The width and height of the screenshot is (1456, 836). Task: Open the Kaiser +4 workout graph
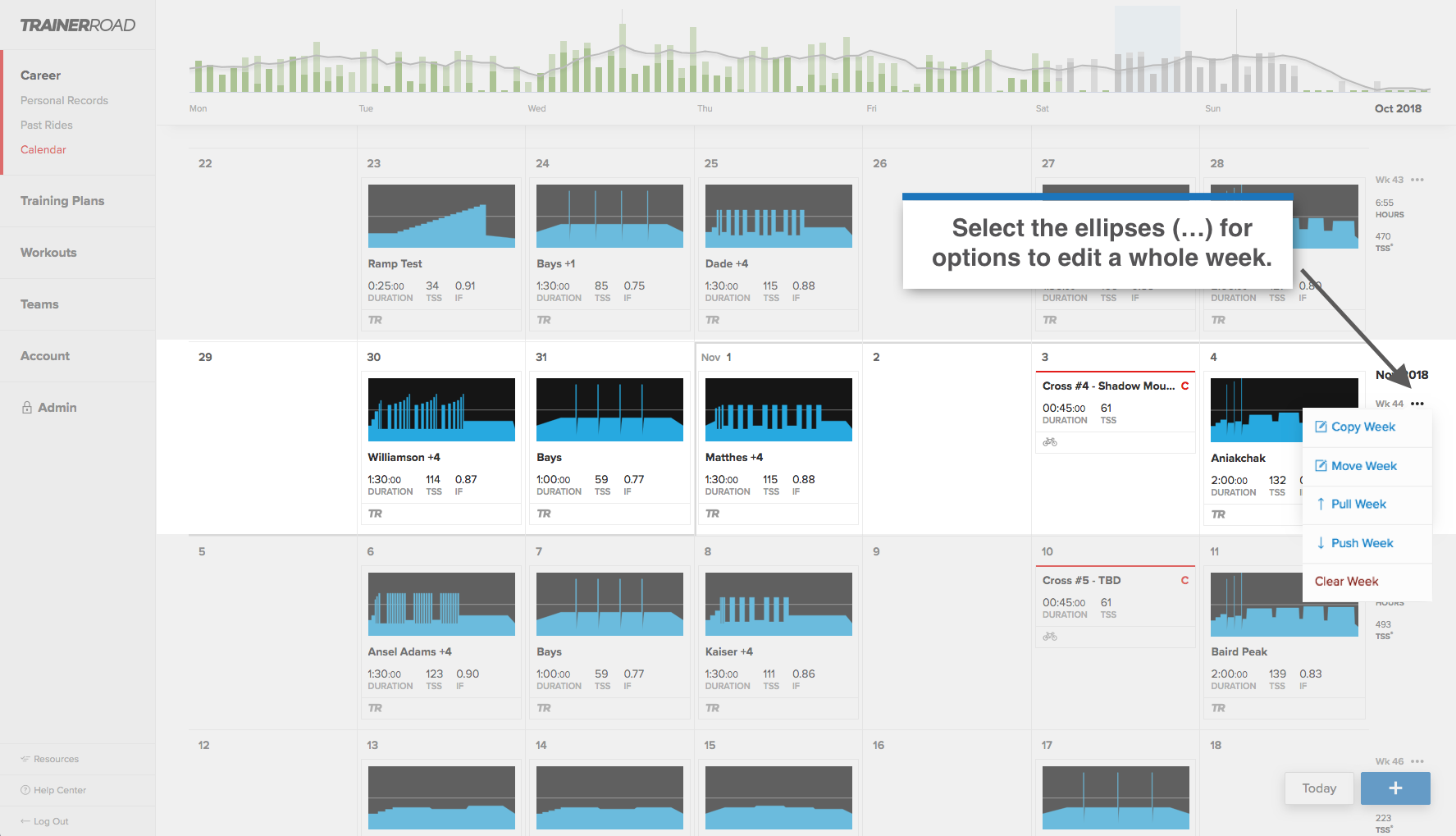tap(778, 604)
